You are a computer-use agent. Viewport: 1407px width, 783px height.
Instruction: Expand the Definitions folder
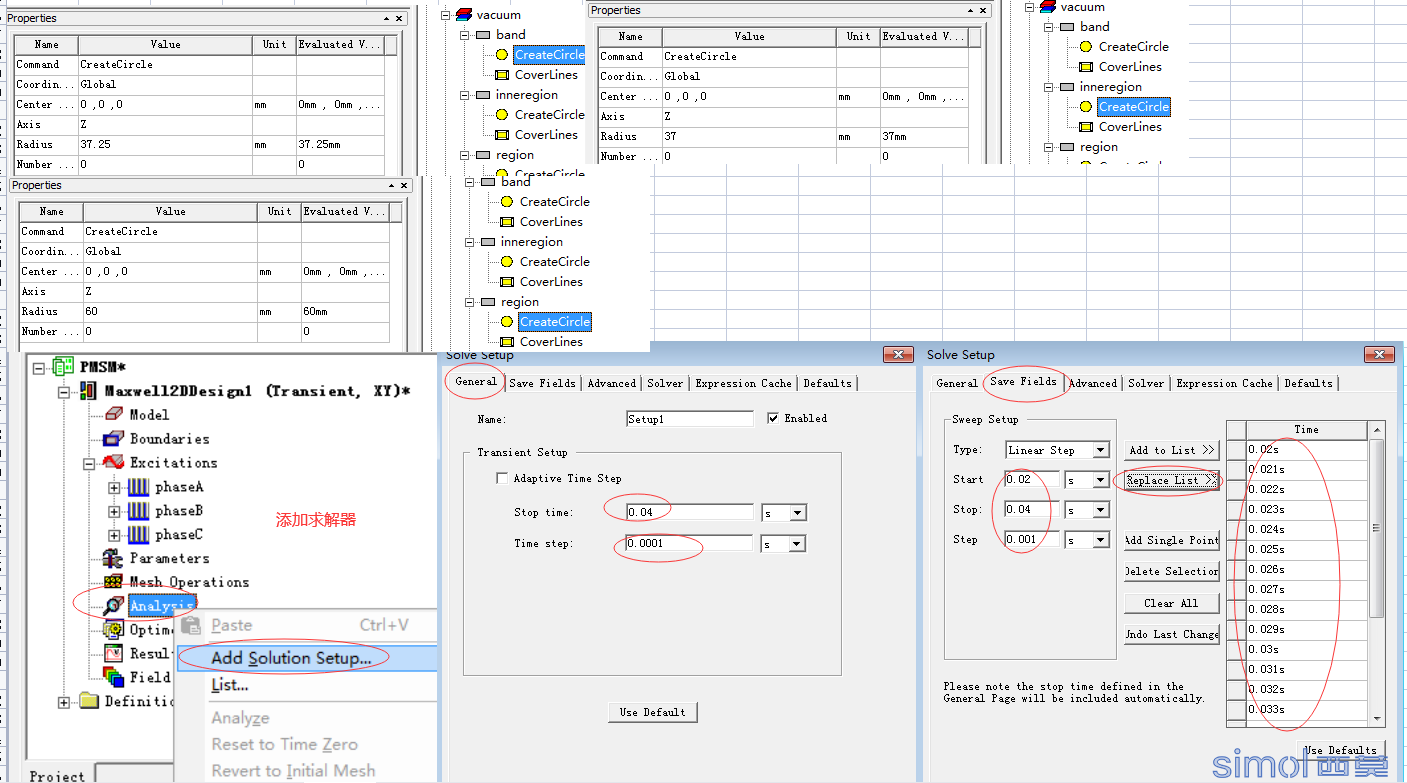(64, 701)
